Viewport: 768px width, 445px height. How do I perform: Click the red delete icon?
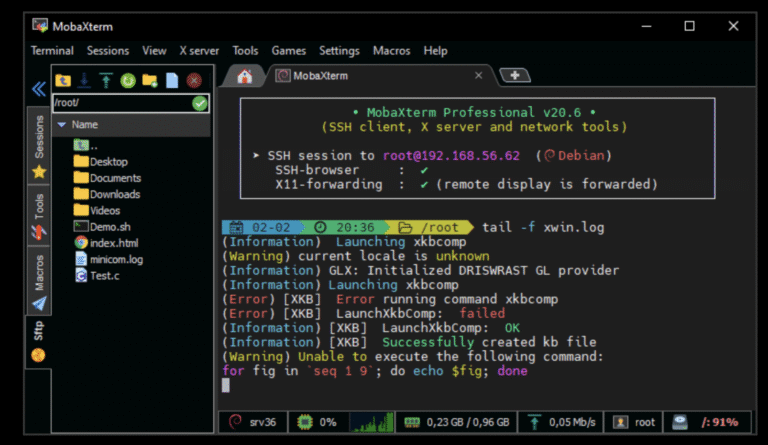point(194,80)
